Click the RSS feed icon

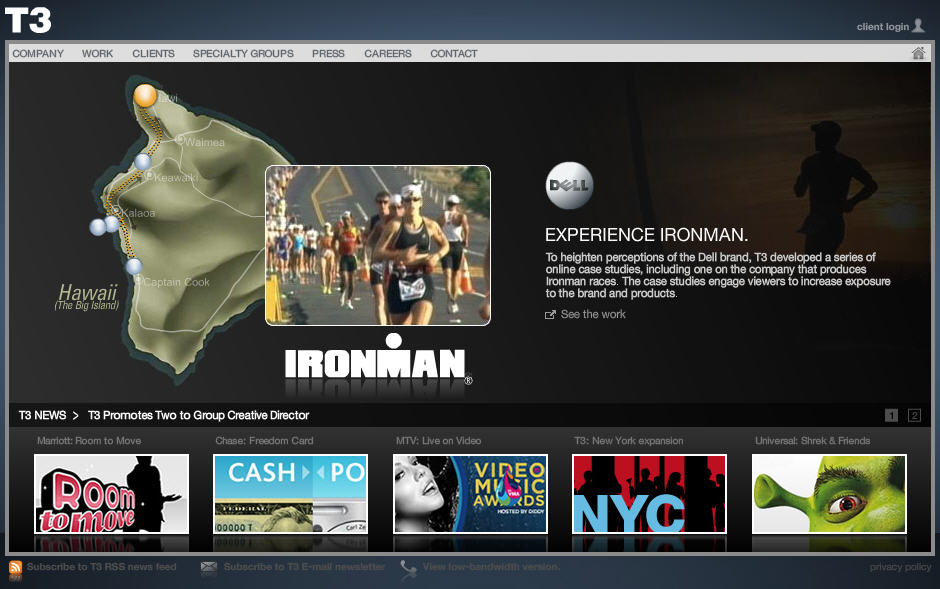15,567
